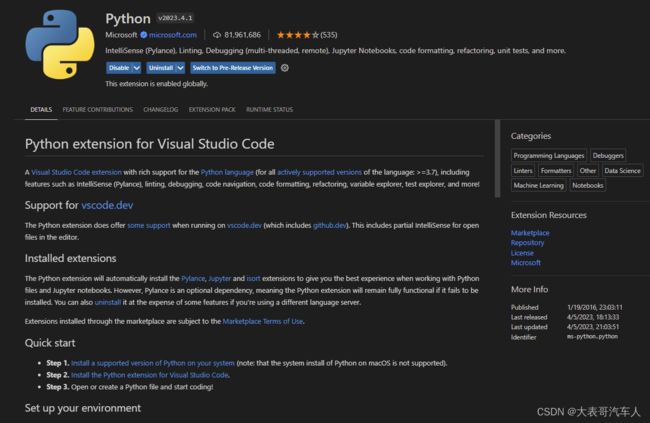This screenshot has height=423, width=650.
Task: Click the Installed extensions heading
Action: pos(70,258)
